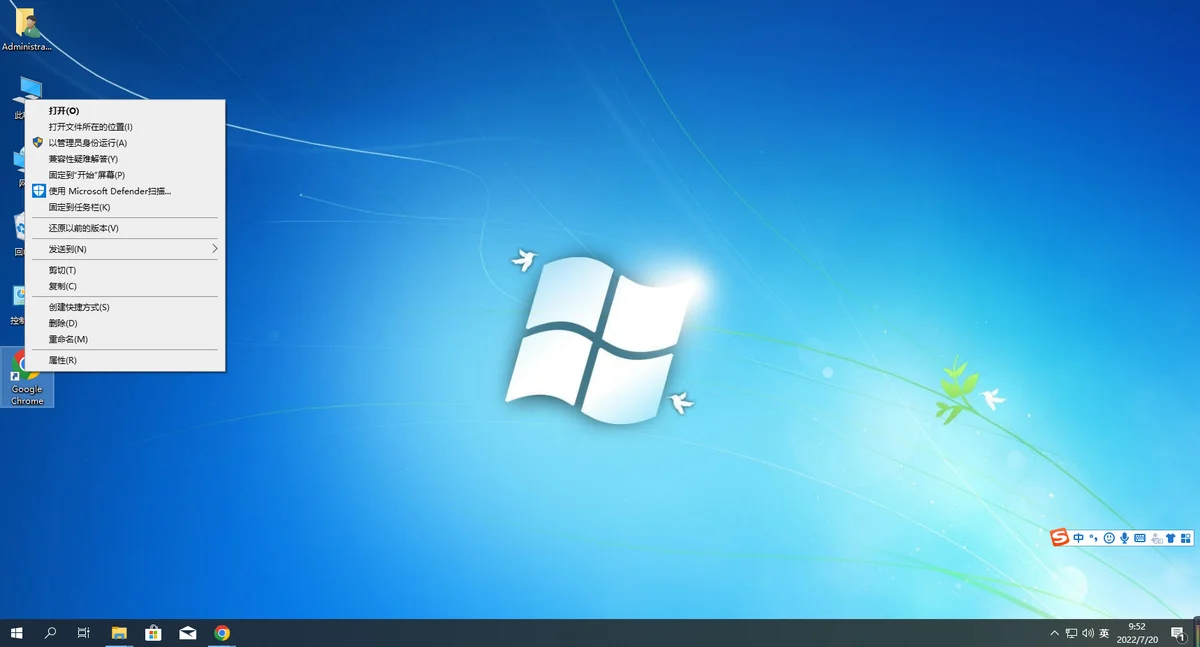Screen dimensions: 1200x647
Task: Open File Explorer from the taskbar
Action: click(x=119, y=633)
